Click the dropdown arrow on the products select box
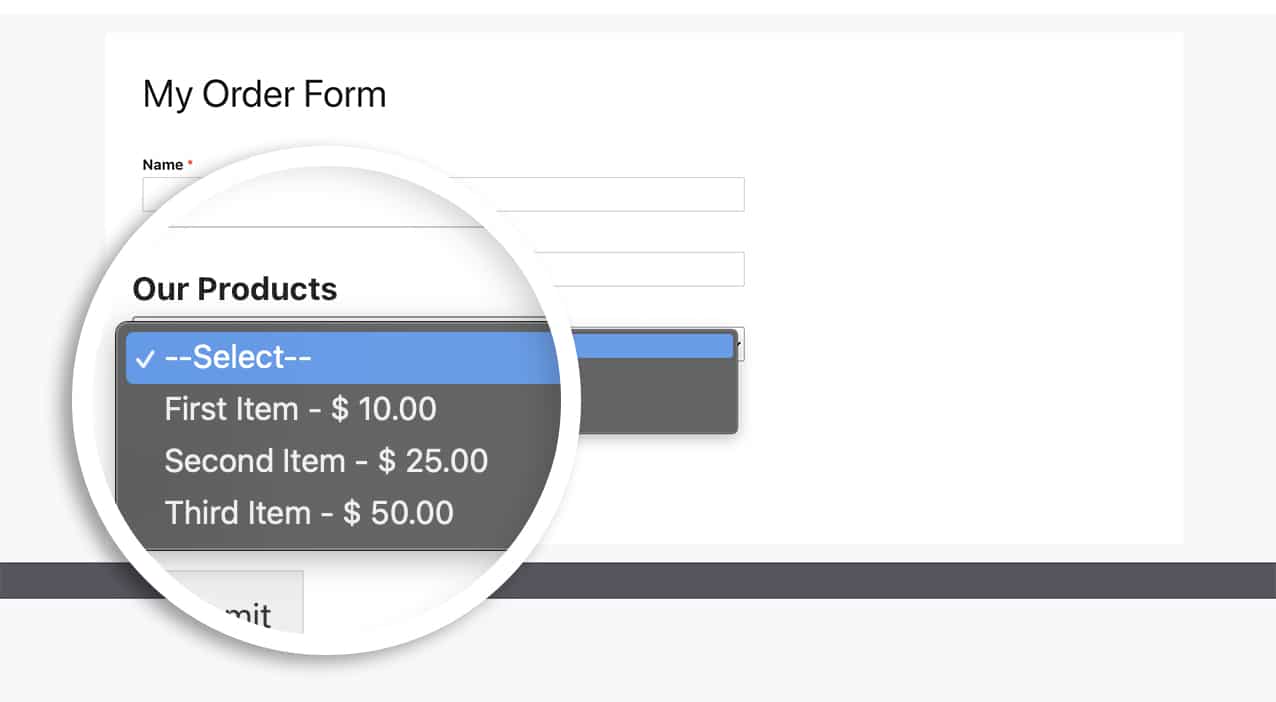Image resolution: width=1276 pixels, height=702 pixels. click(x=740, y=343)
